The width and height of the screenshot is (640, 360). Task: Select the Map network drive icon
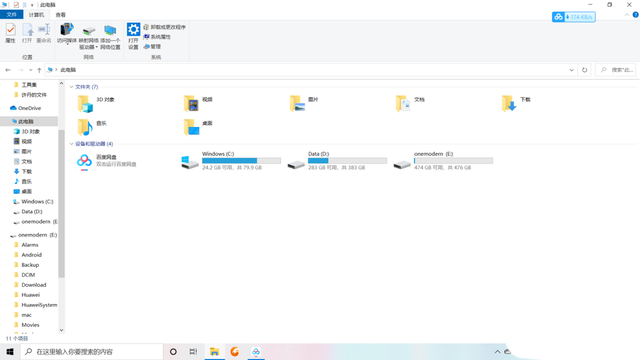click(x=89, y=31)
